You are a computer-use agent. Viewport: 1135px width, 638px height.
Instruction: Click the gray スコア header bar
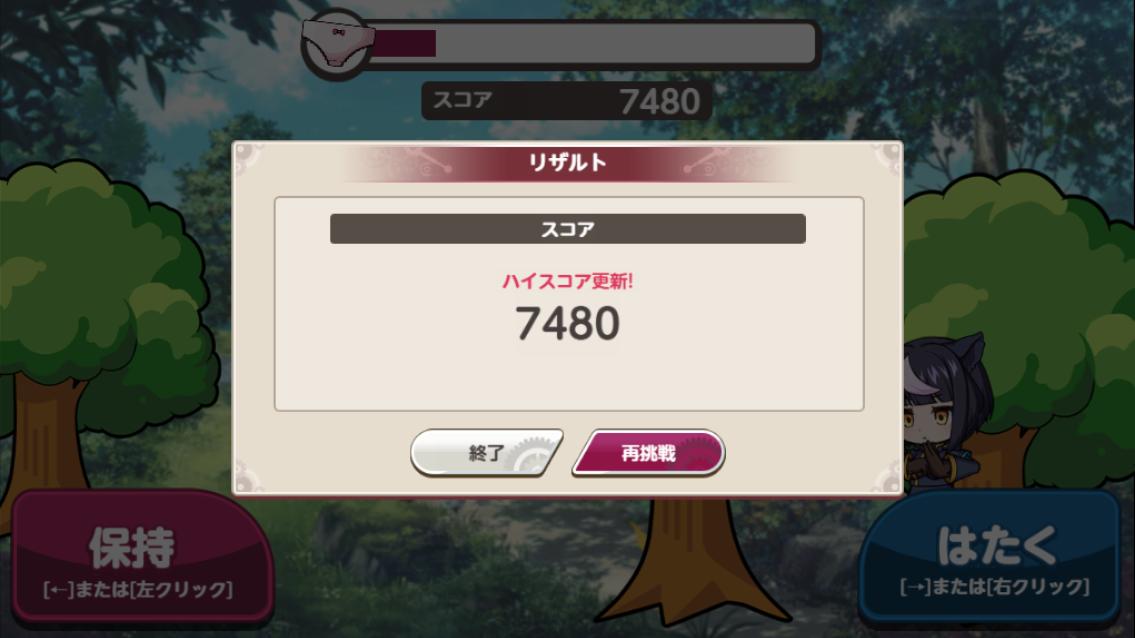568,229
